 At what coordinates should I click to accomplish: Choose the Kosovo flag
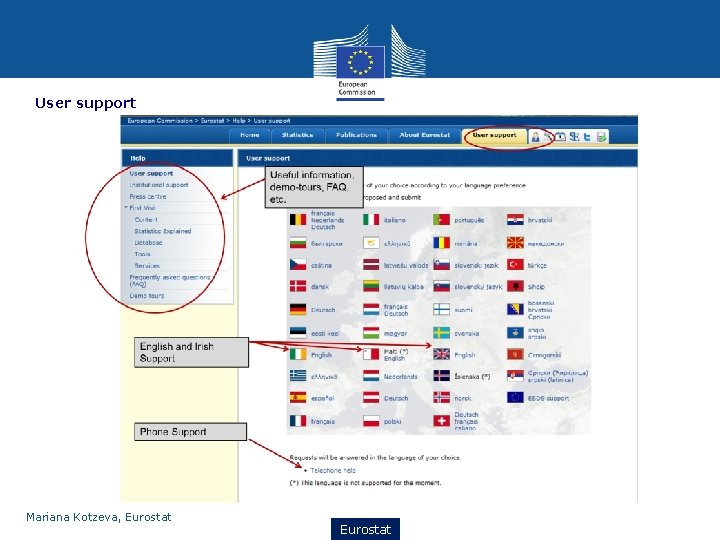pyautogui.click(x=515, y=333)
